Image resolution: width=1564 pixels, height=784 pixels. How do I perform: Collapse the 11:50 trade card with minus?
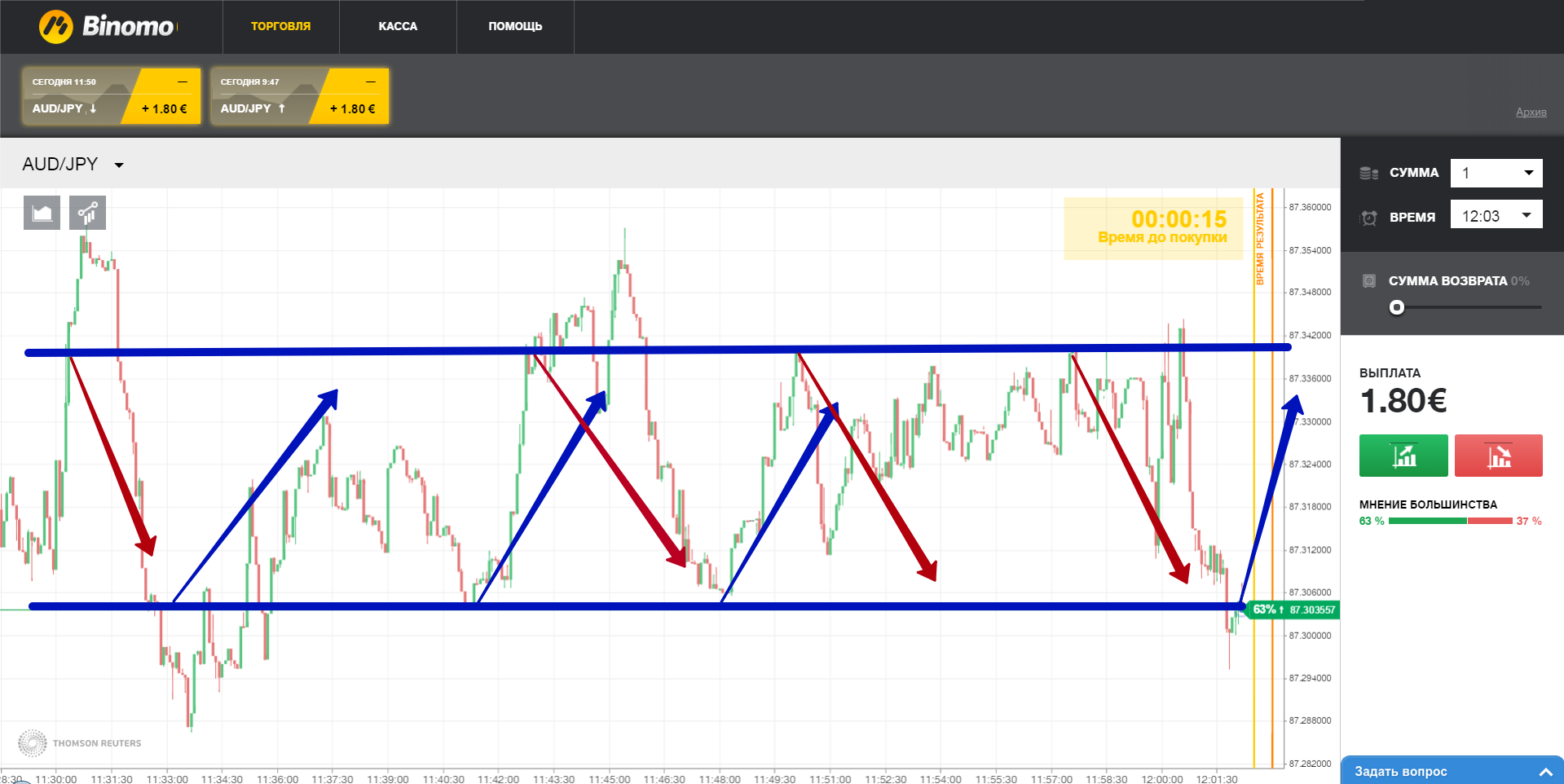coord(183,81)
